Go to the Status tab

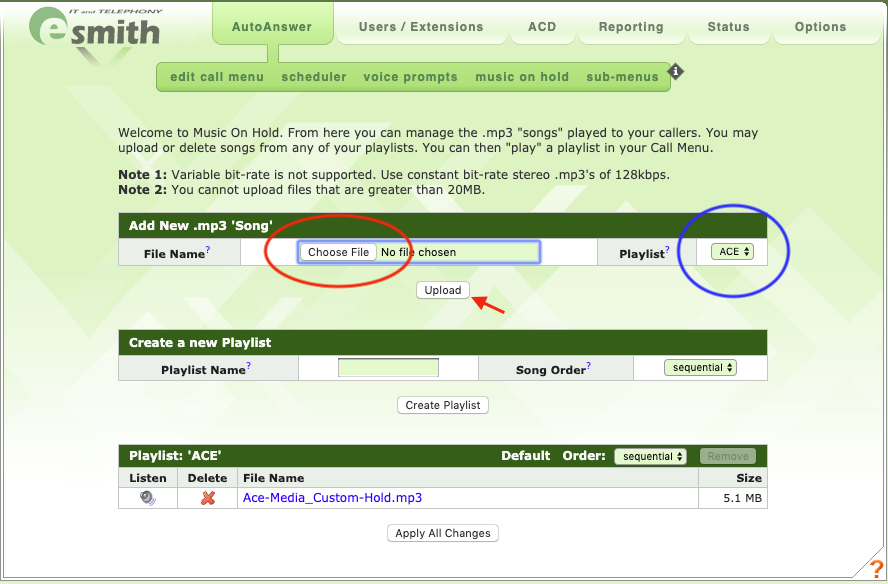pyautogui.click(x=728, y=27)
